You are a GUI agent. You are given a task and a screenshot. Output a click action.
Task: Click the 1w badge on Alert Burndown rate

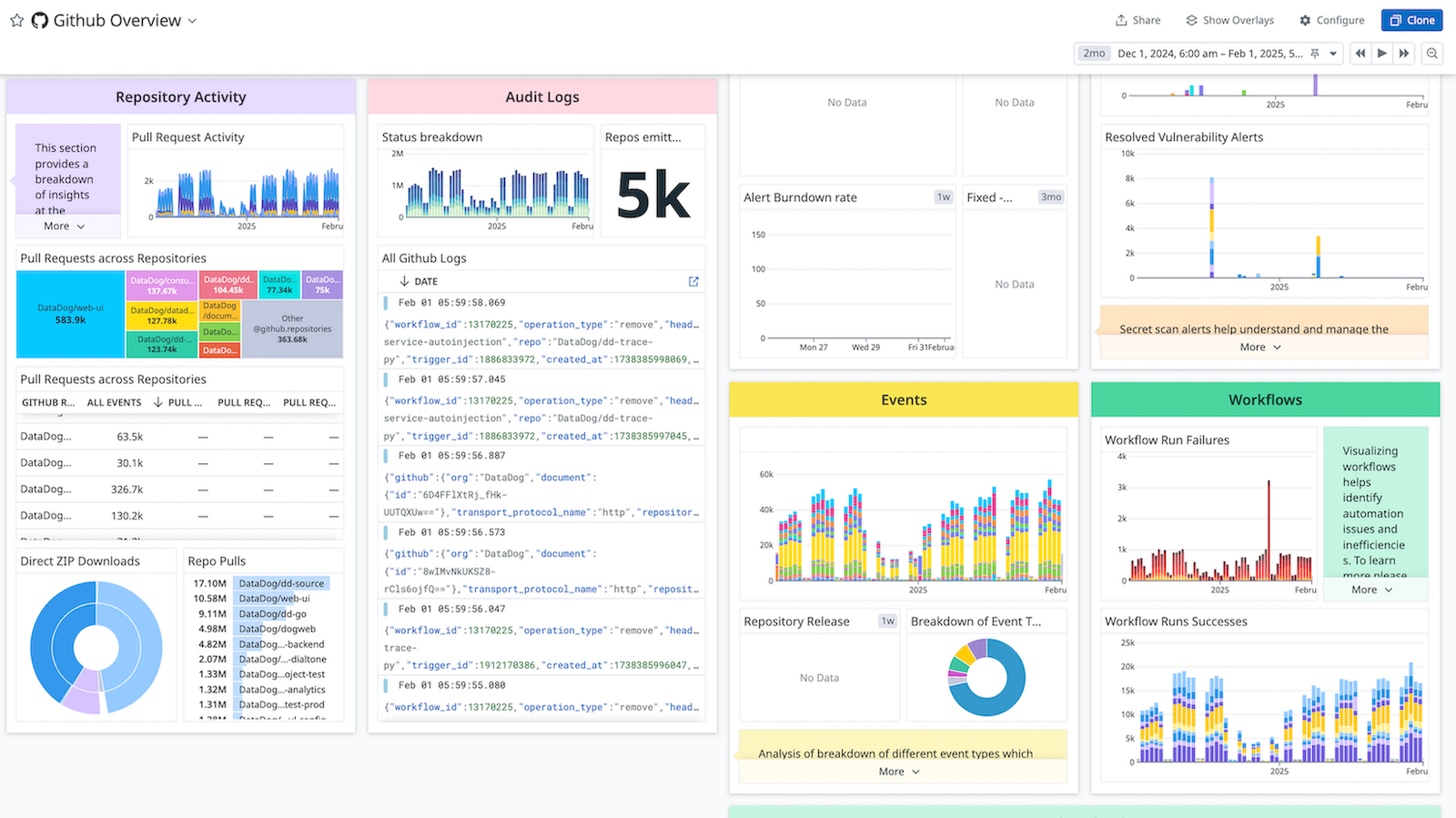coord(944,197)
